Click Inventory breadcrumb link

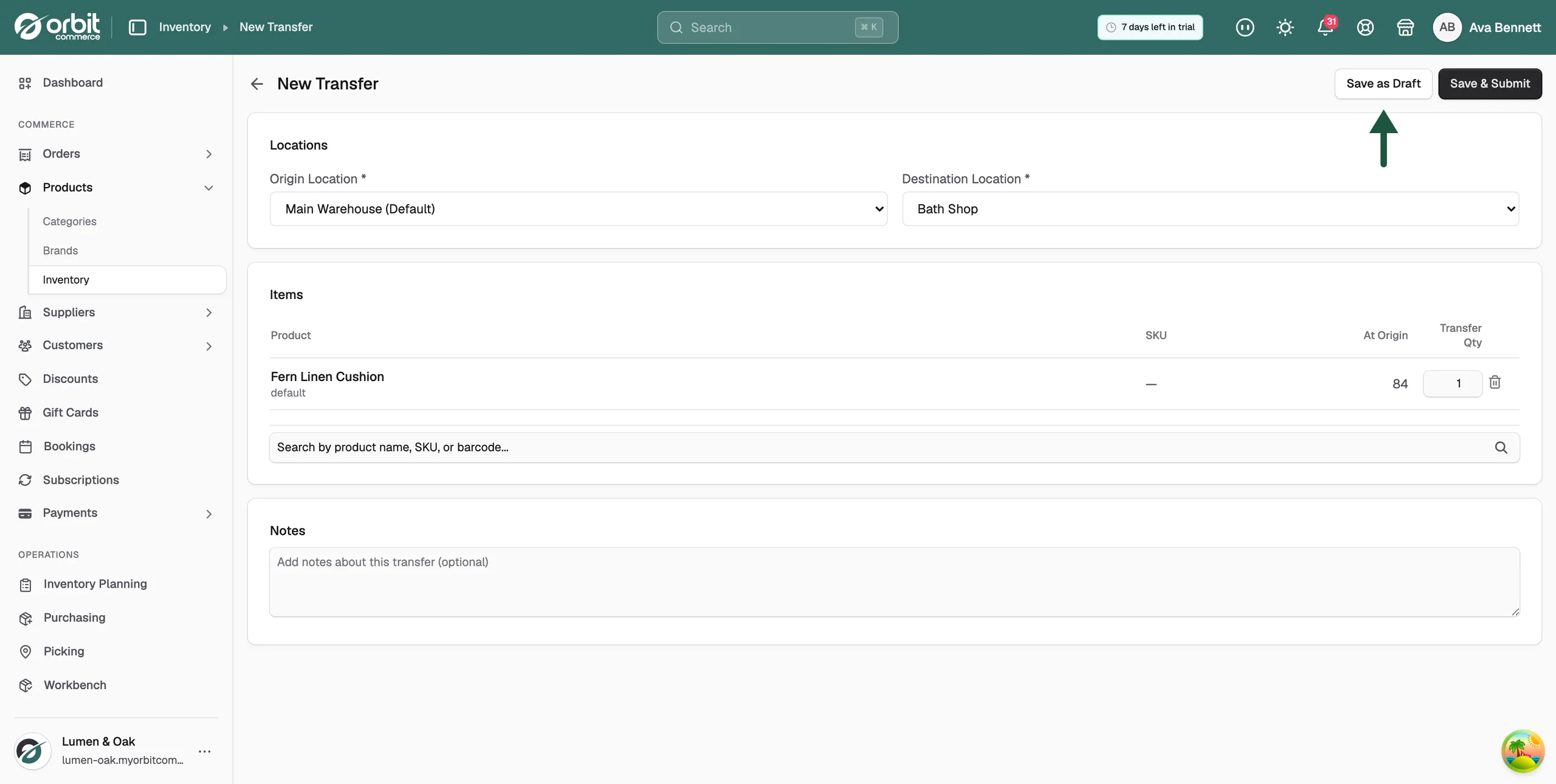[x=185, y=27]
